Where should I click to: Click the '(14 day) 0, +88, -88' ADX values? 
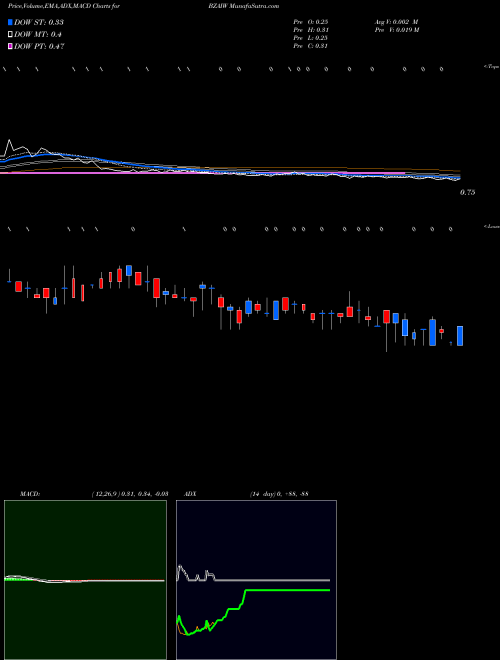[x=279, y=493]
